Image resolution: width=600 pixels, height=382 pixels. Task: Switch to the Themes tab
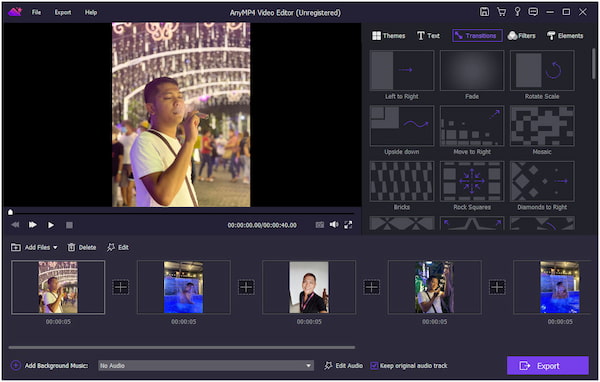(389, 36)
